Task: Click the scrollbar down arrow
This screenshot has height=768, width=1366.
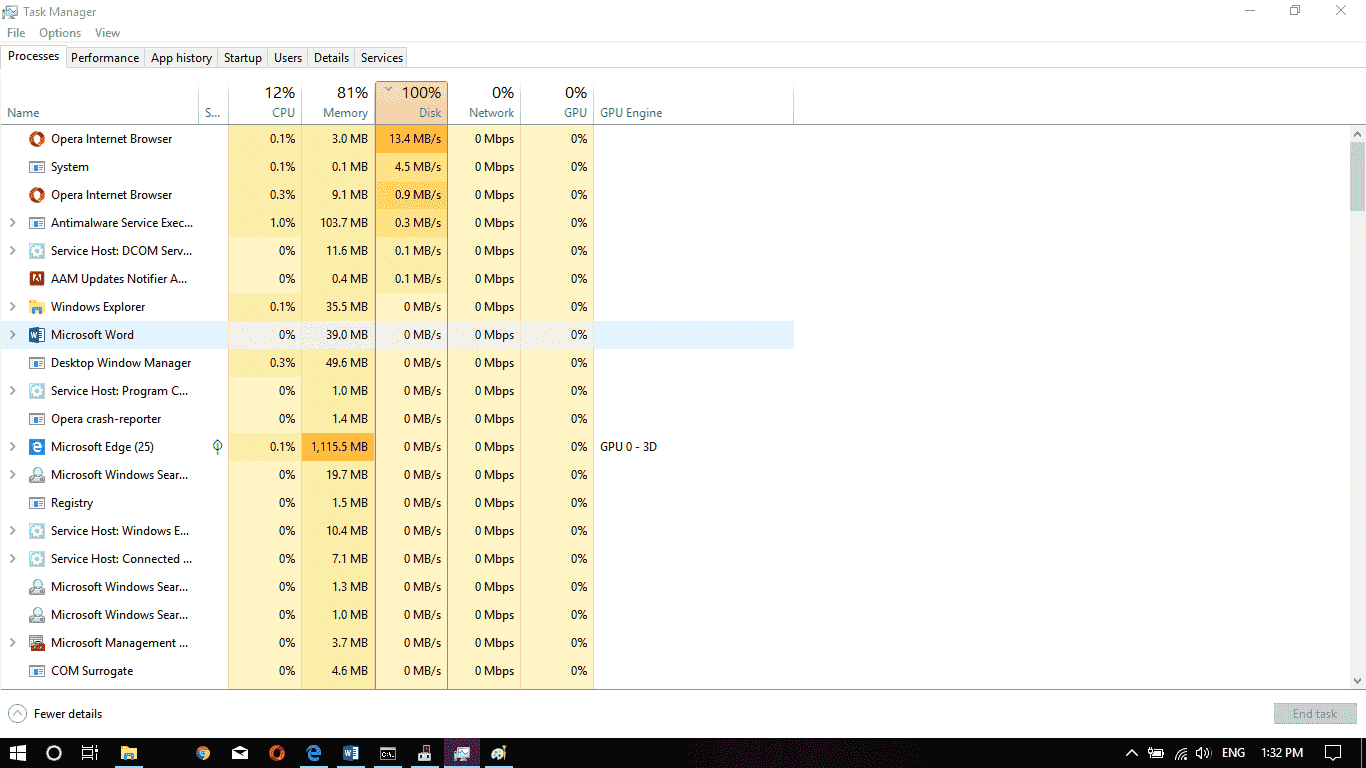Action: tap(1357, 681)
